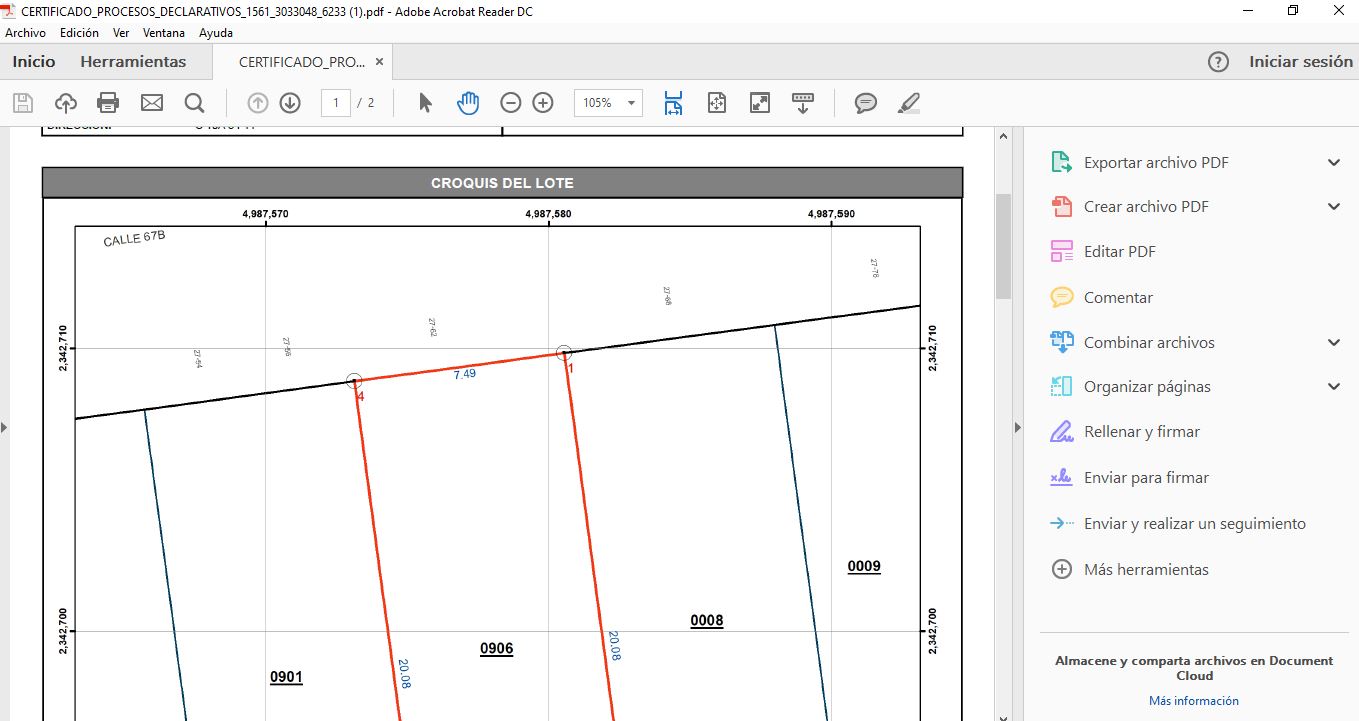Click the Print file icon
Image resolution: width=1359 pixels, height=721 pixels.
pyautogui.click(x=108, y=103)
